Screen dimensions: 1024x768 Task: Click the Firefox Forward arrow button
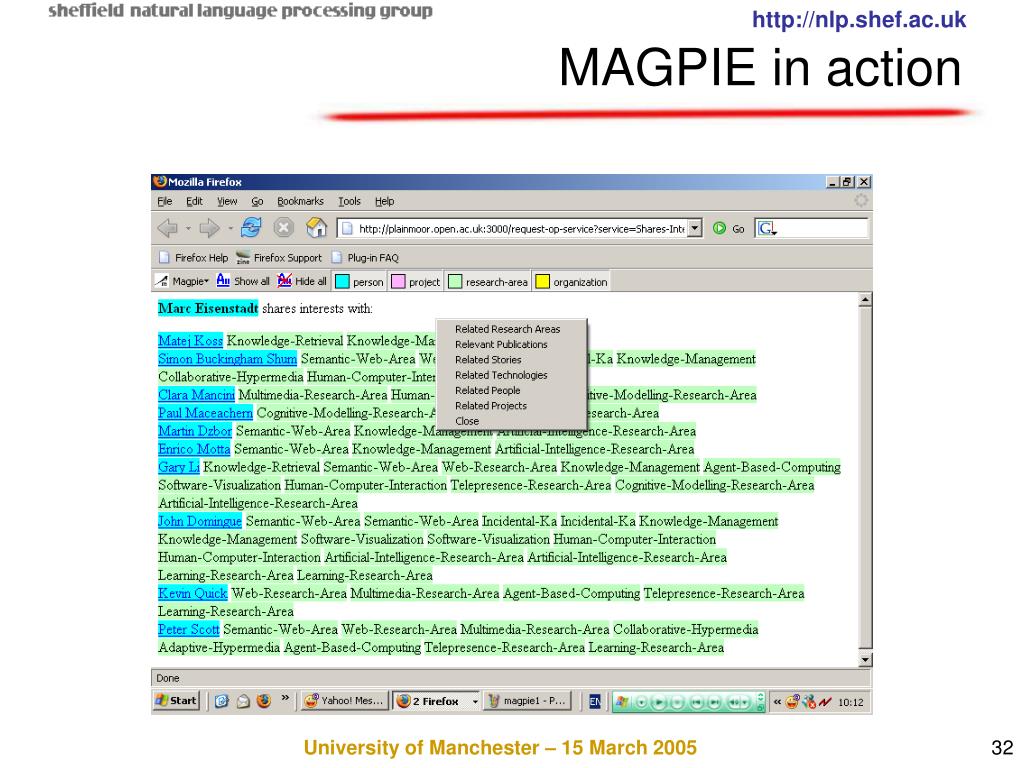click(209, 228)
